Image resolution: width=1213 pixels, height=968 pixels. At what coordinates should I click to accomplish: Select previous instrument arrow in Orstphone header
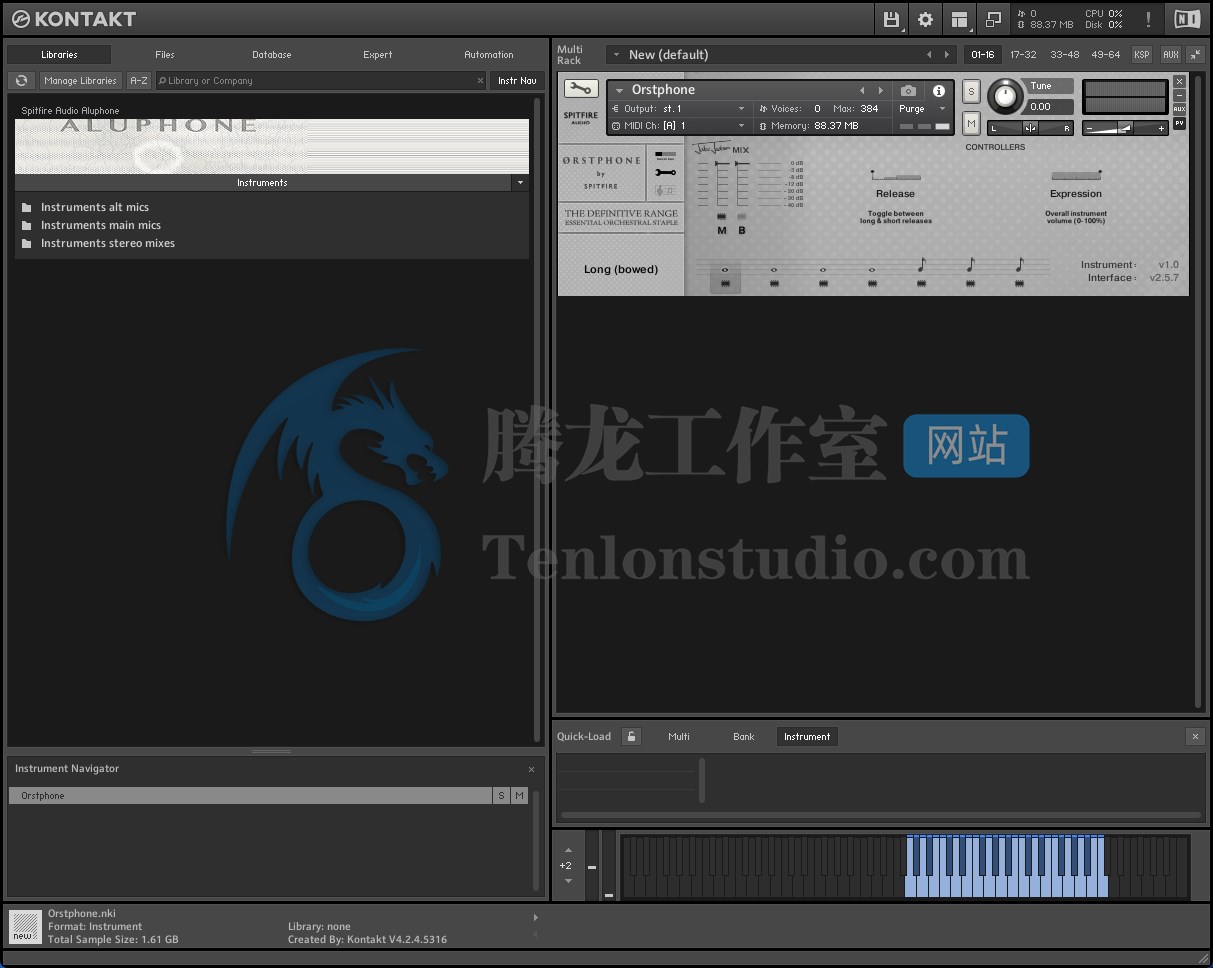(x=862, y=91)
